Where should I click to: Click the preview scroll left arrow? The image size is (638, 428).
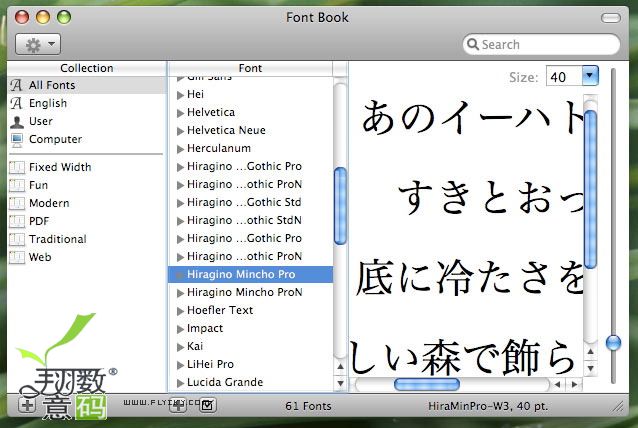click(557, 384)
